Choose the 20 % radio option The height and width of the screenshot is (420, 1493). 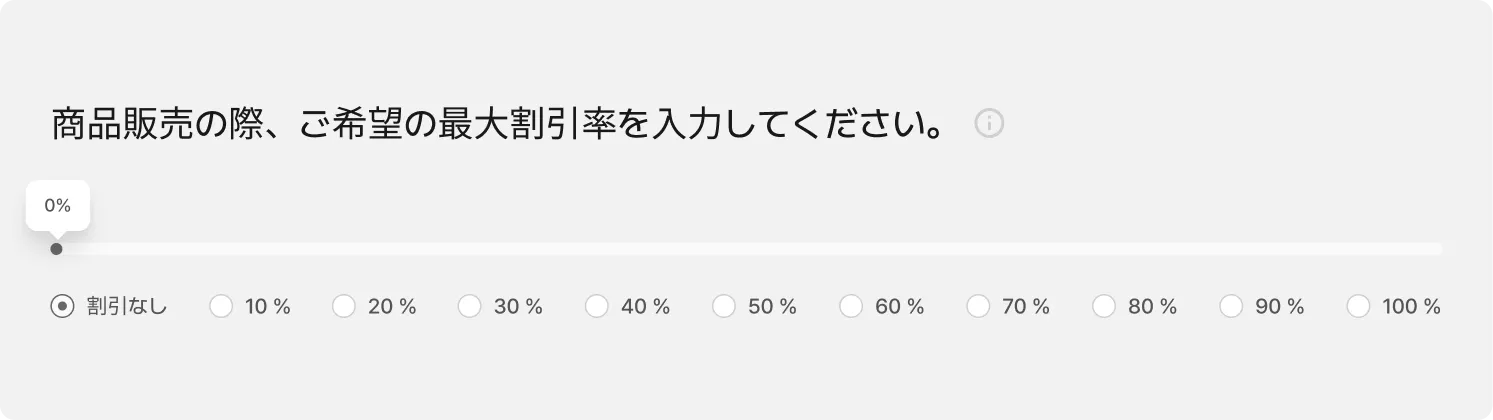[x=344, y=307]
